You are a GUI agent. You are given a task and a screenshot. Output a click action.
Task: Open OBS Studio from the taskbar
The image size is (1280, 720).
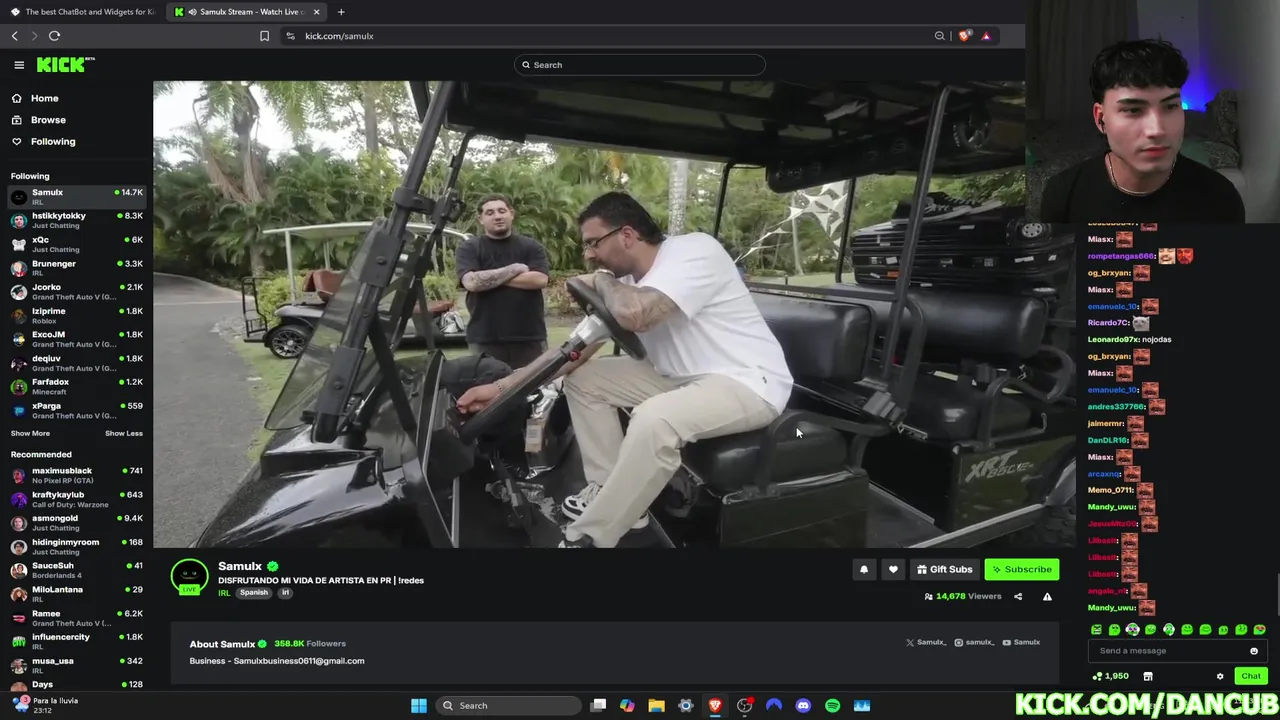click(x=744, y=706)
